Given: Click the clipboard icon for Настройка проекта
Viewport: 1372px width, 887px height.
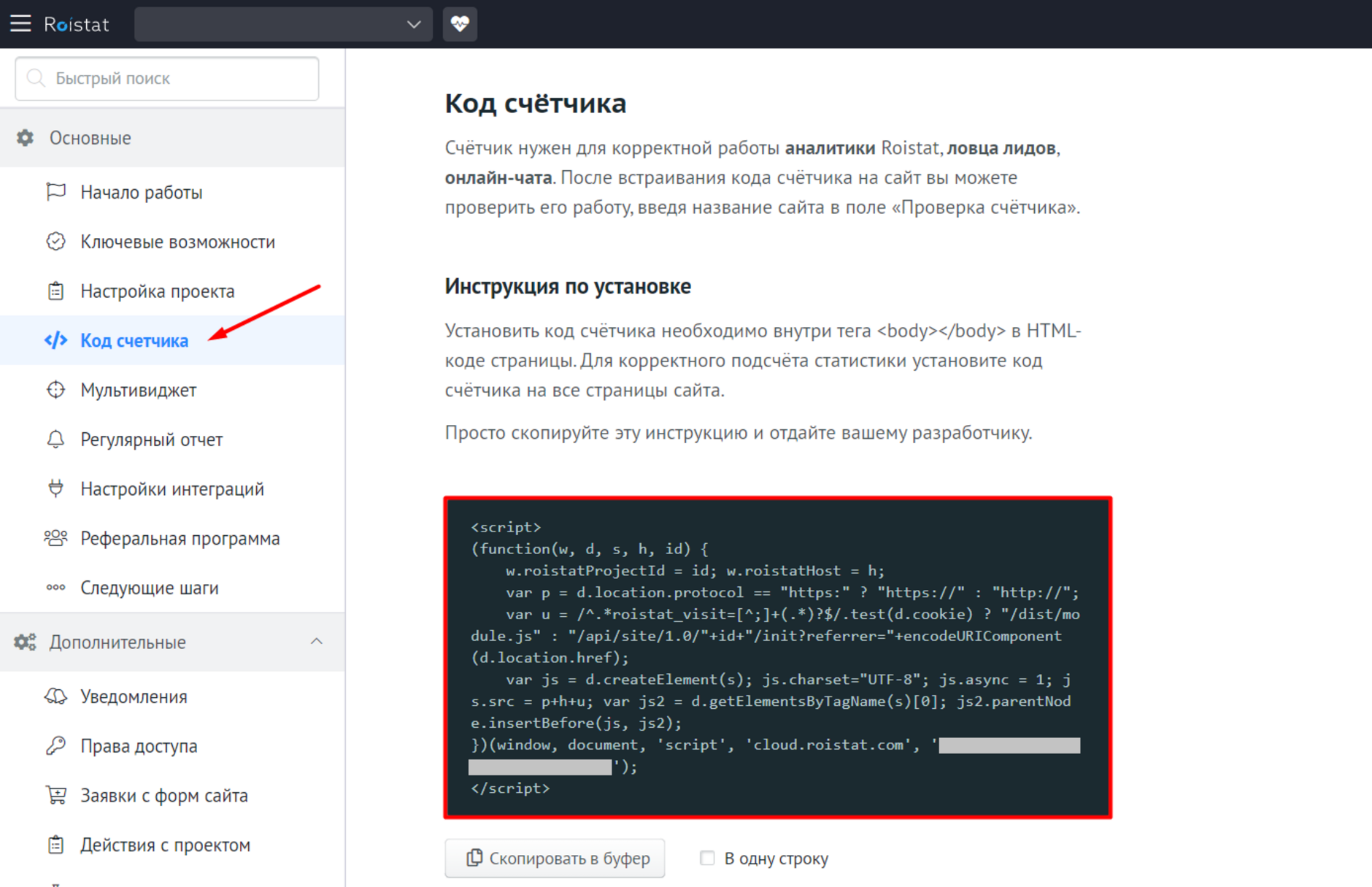Looking at the screenshot, I should point(56,291).
